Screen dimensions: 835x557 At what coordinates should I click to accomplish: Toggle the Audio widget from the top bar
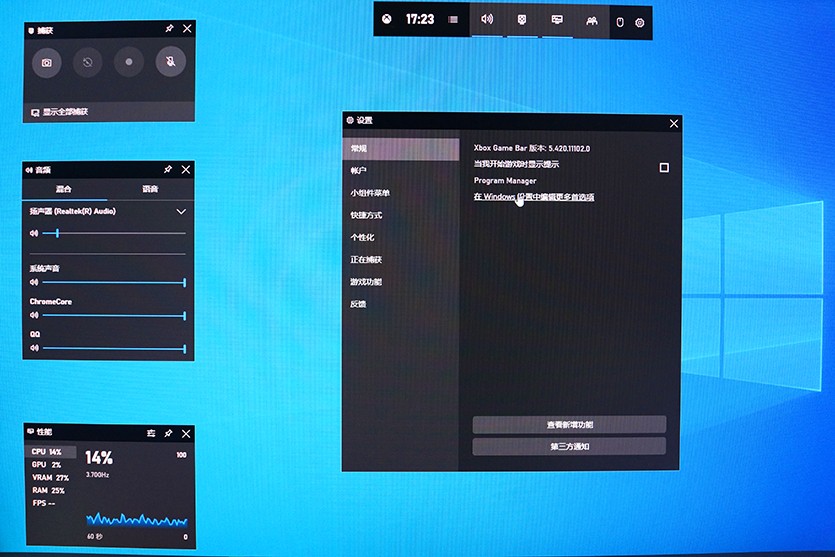[487, 19]
